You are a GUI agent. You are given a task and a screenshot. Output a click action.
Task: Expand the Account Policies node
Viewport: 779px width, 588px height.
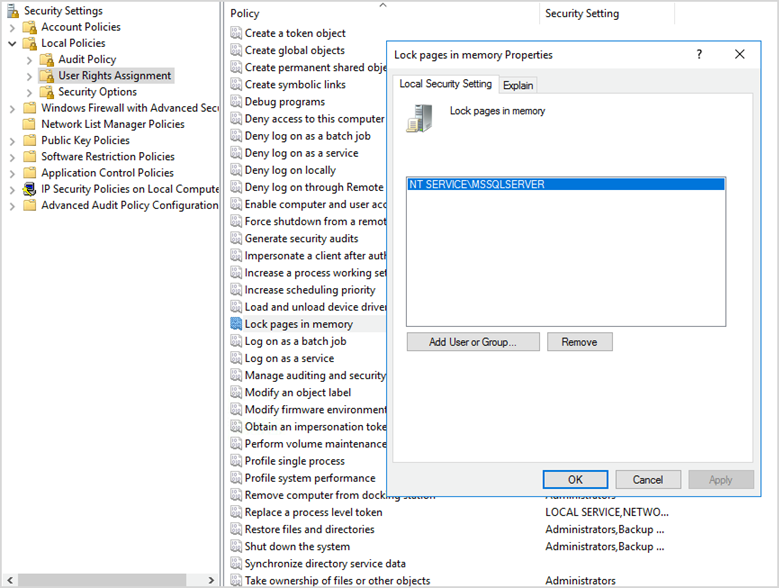click(12, 28)
